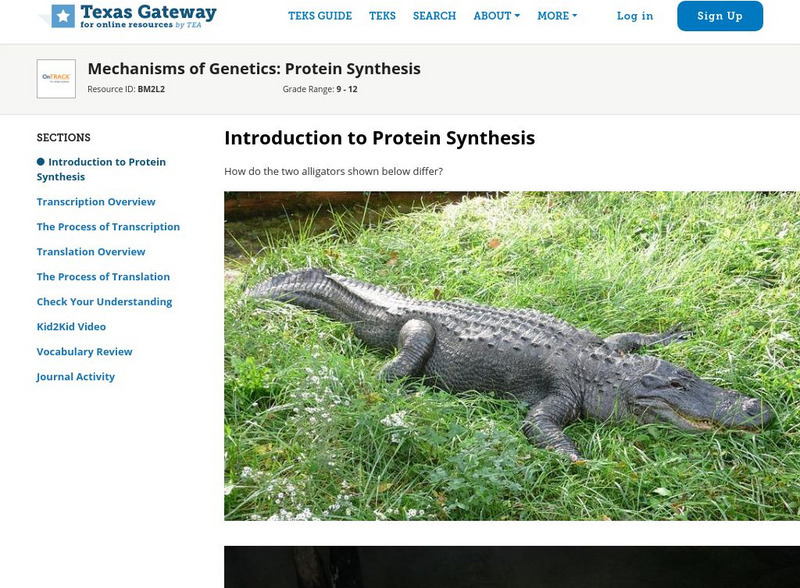Click the Log in link
Viewport: 800px width, 588px height.
[x=635, y=16]
